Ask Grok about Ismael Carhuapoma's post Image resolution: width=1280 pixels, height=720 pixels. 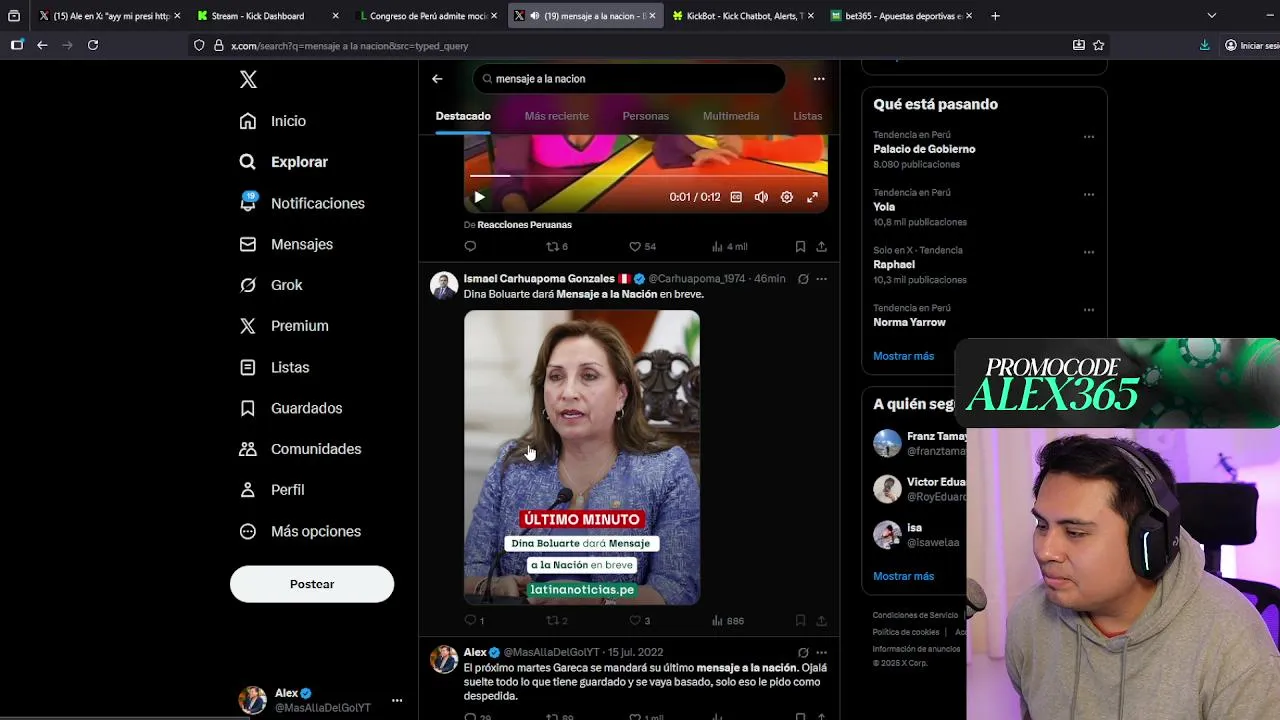click(x=803, y=279)
